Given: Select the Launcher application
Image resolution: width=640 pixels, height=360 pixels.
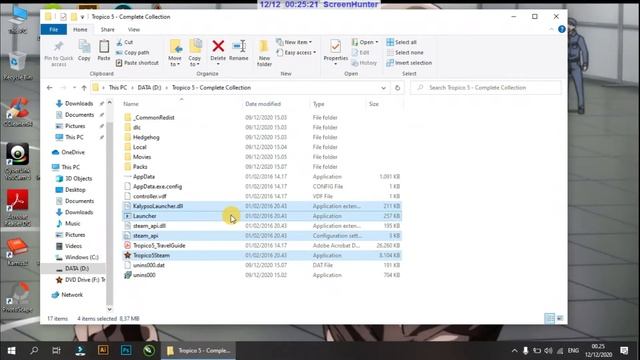Looking at the screenshot, I should [144, 216].
